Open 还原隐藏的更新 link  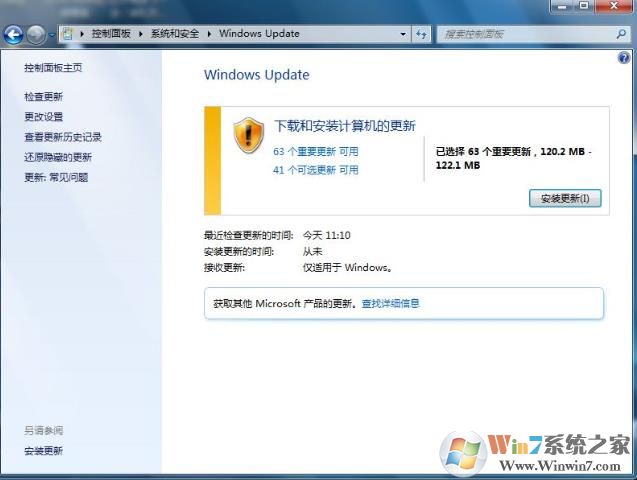click(x=58, y=157)
